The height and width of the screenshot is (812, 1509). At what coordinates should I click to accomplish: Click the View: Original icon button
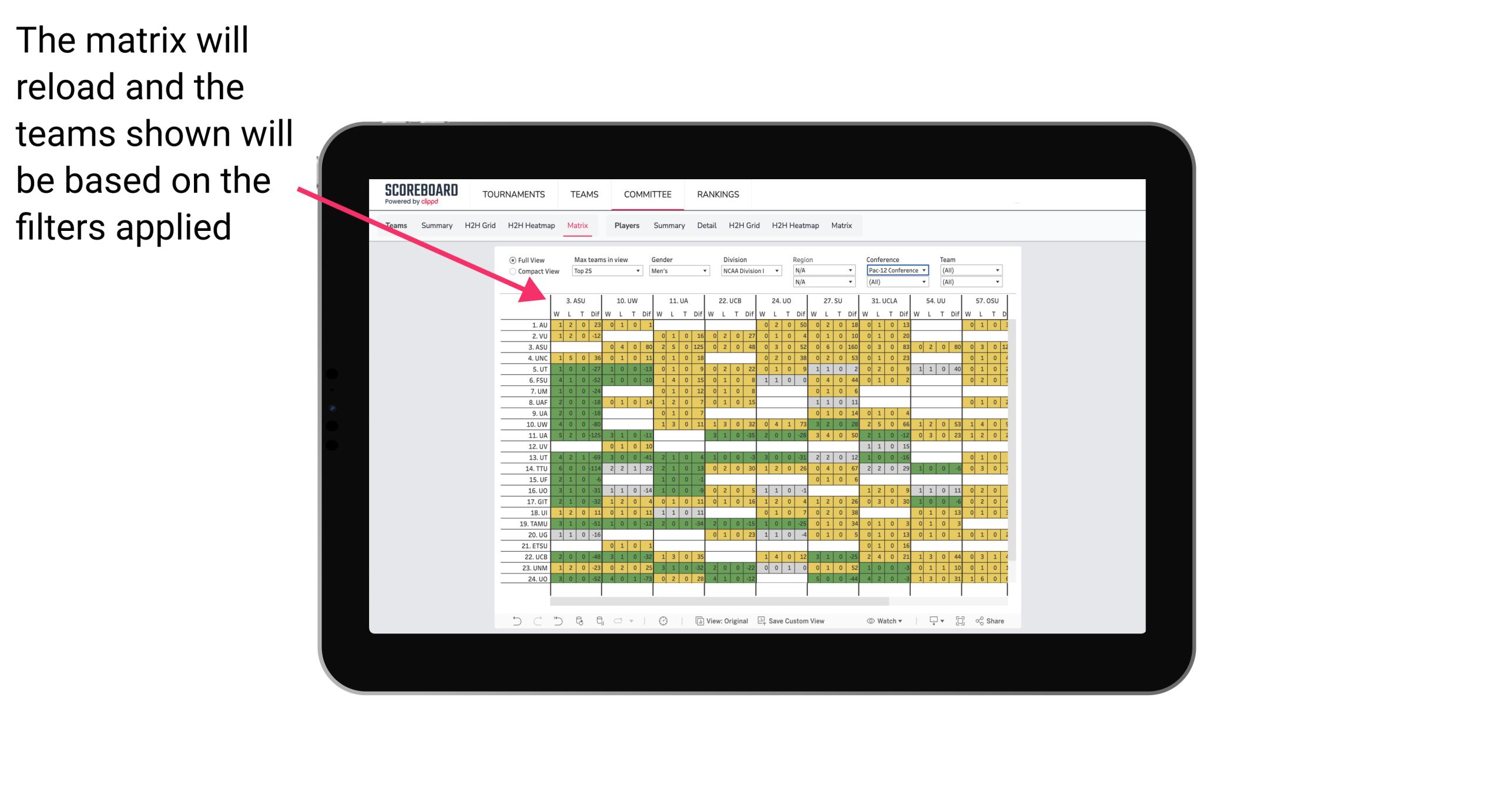(720, 623)
